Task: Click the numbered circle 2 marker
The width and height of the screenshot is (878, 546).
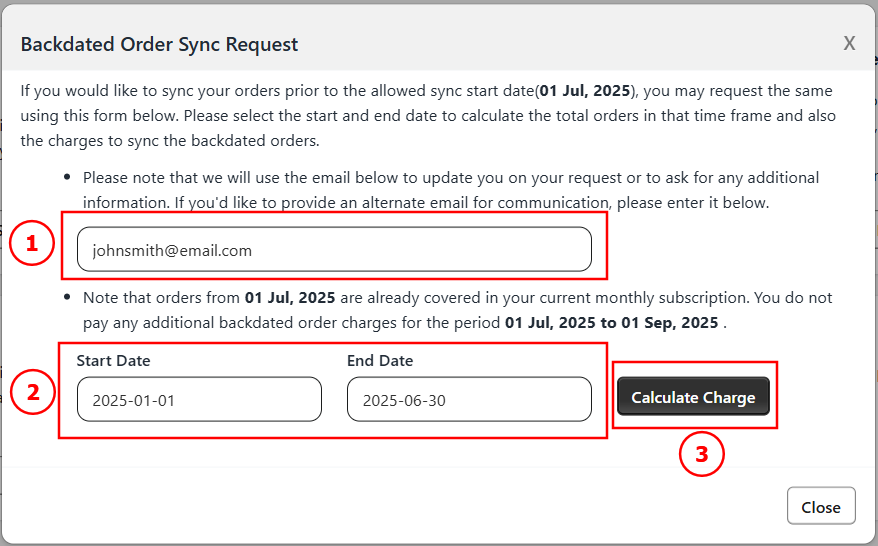Action: (x=33, y=392)
